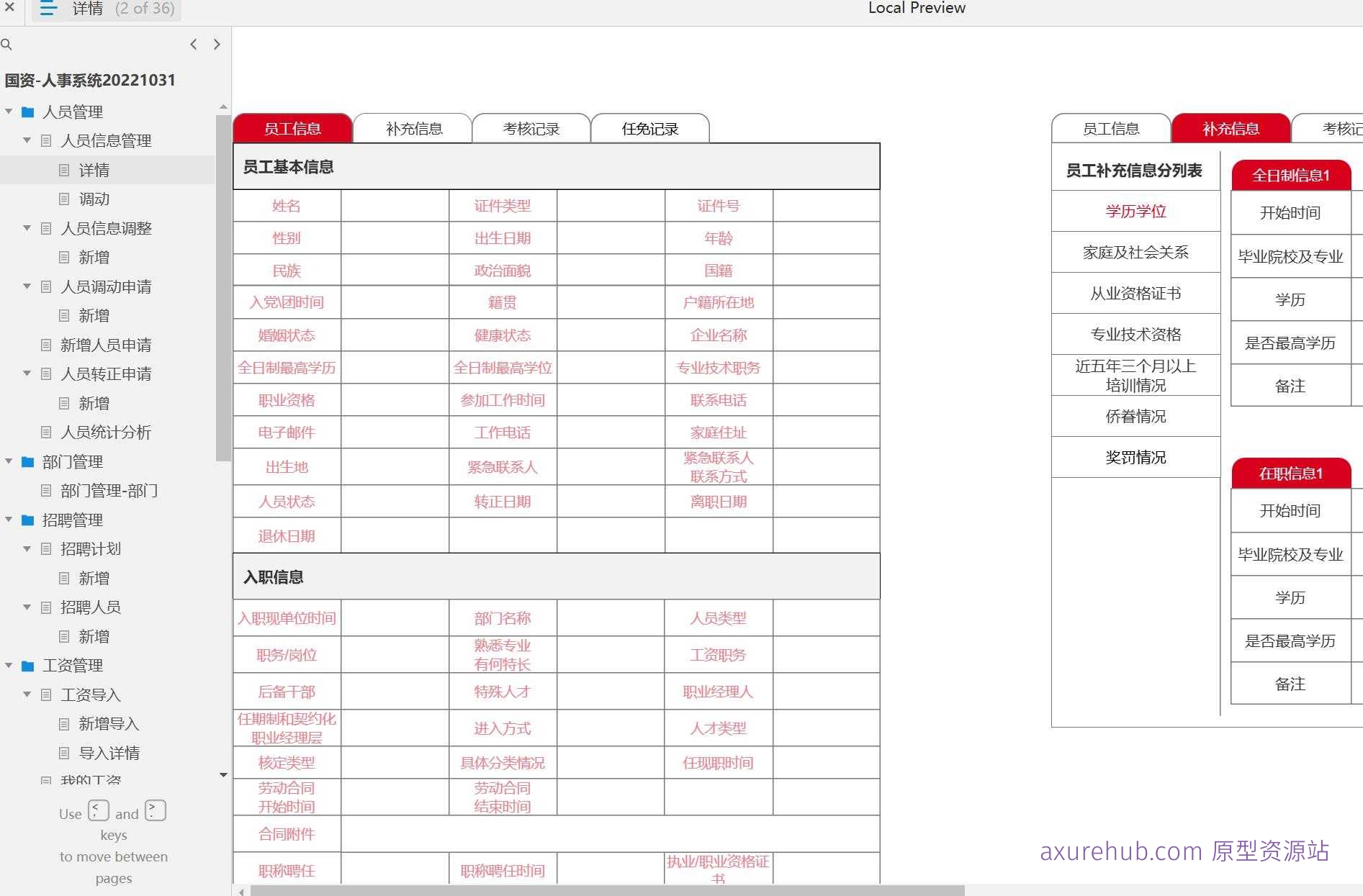1363x896 pixels.
Task: Collapse the 人员转正申请 branch
Action: [27, 374]
